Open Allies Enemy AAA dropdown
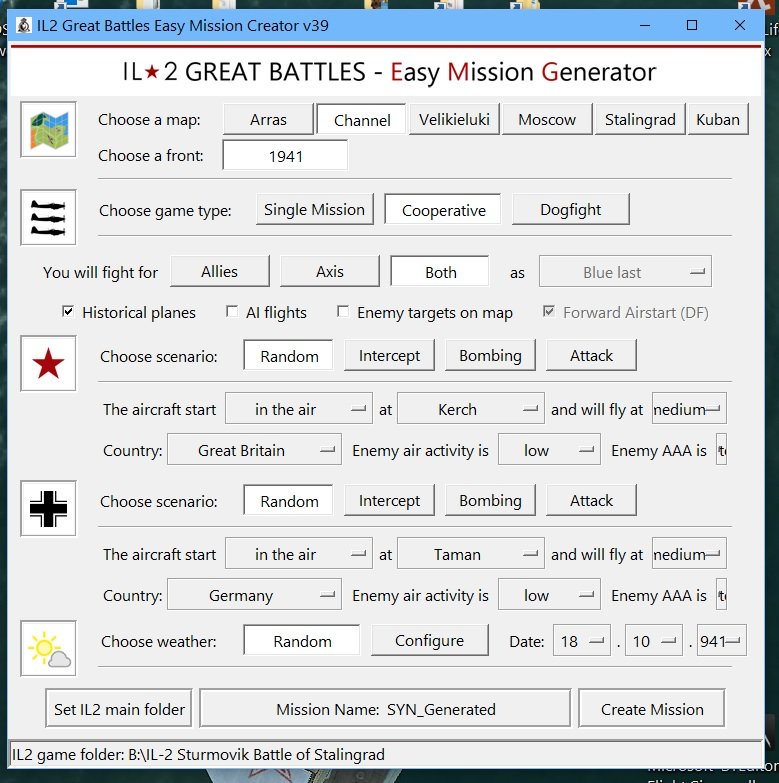Image resolution: width=779 pixels, height=783 pixels. tap(721, 449)
